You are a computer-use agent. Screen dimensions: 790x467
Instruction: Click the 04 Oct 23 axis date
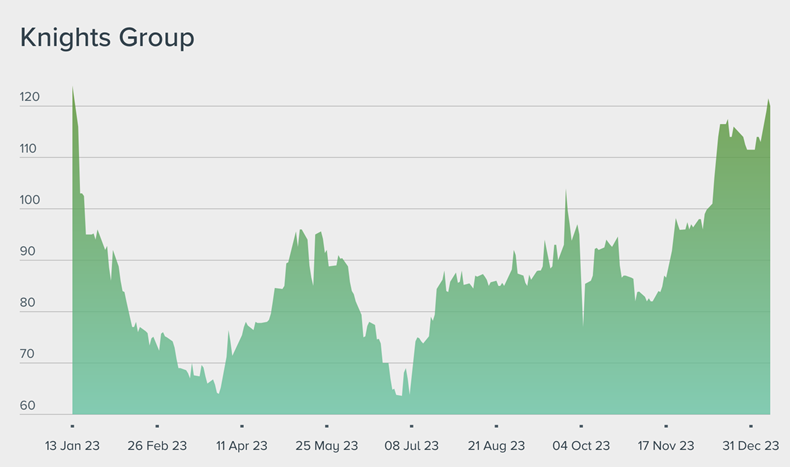pyautogui.click(x=581, y=445)
